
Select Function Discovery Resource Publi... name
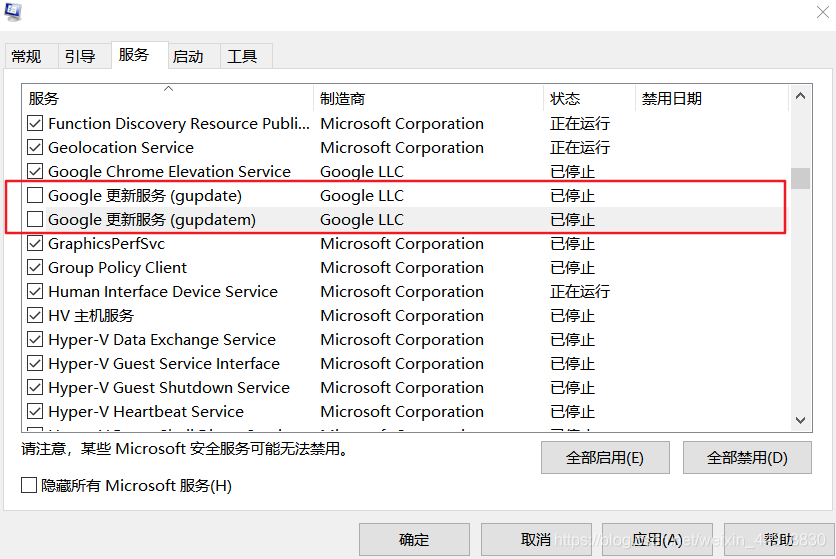pyautogui.click(x=179, y=124)
